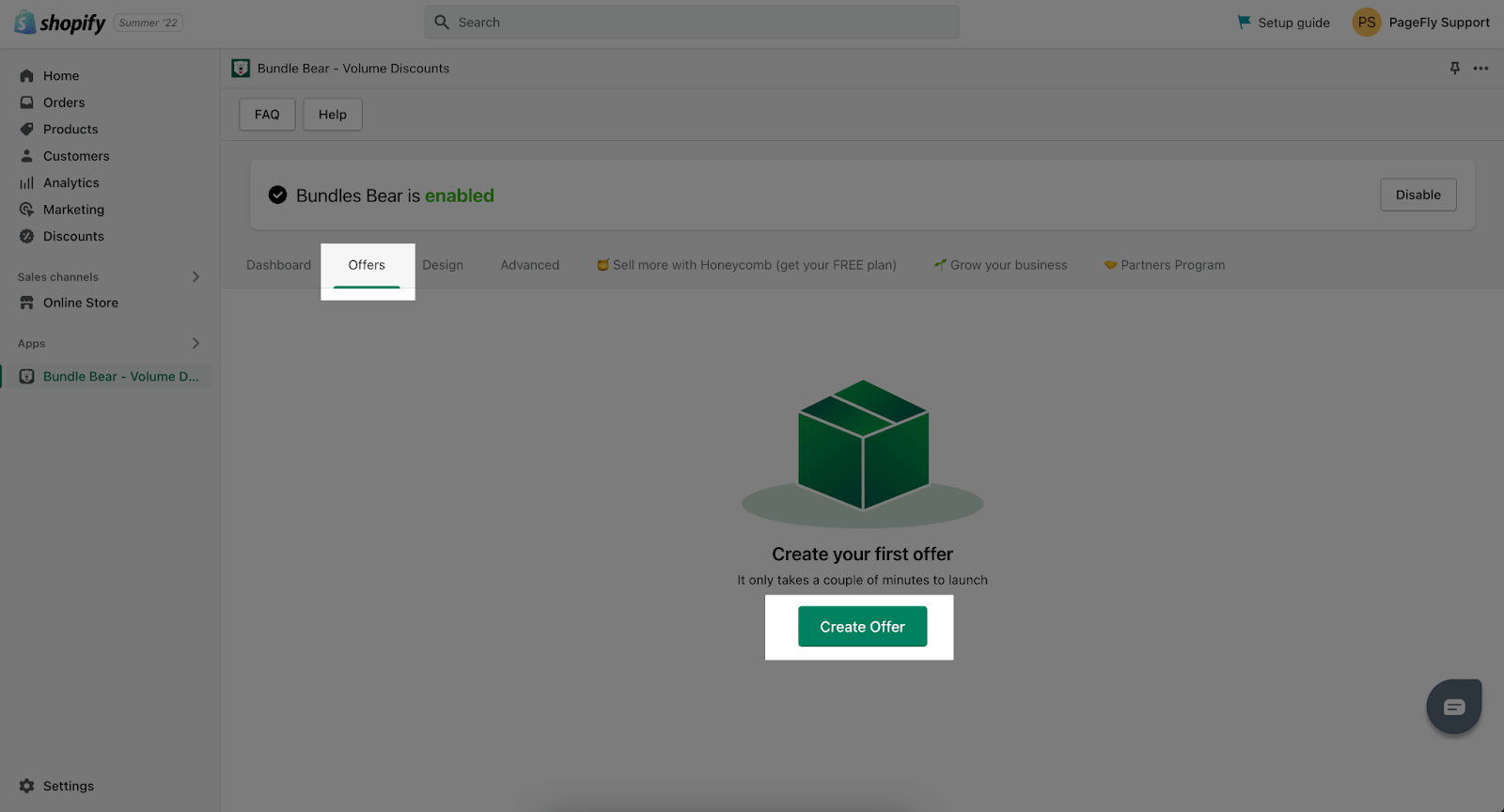The image size is (1504, 812).
Task: Click the Online Store shop icon
Action: 26,303
